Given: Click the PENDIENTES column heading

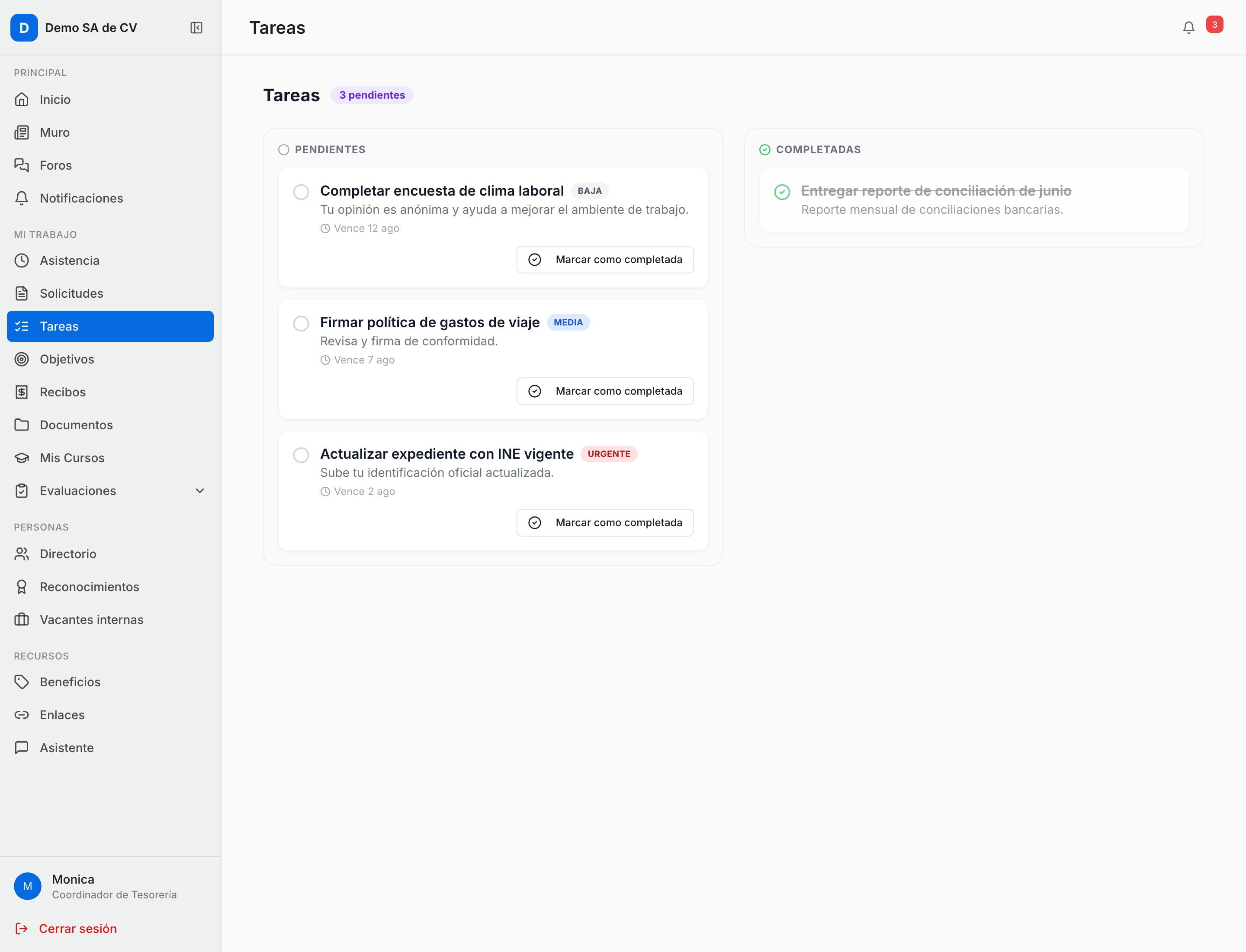Looking at the screenshot, I should [330, 150].
